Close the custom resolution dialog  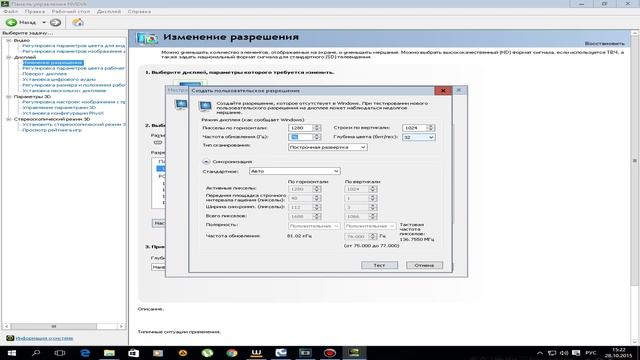point(443,91)
